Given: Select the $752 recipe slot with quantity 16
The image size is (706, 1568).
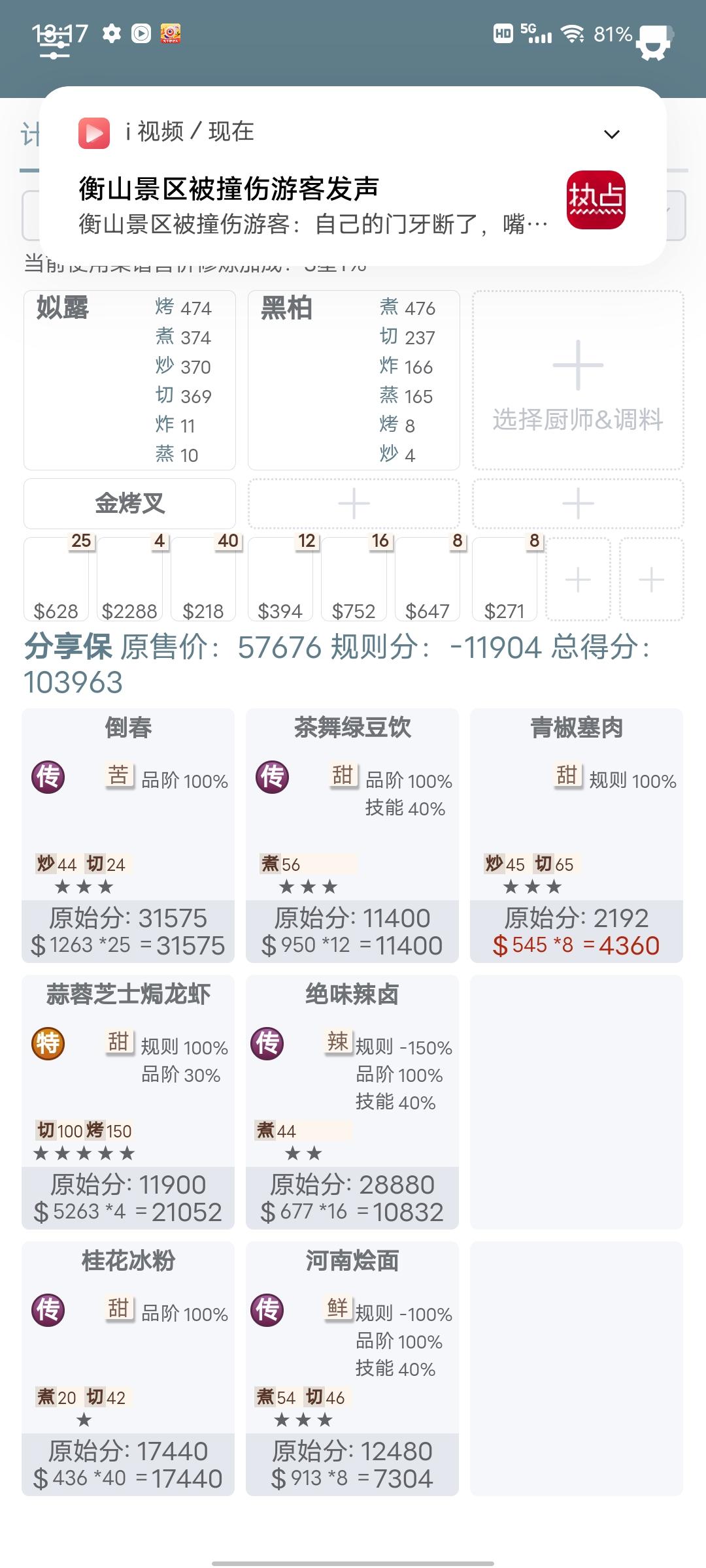Looking at the screenshot, I should coord(354,579).
